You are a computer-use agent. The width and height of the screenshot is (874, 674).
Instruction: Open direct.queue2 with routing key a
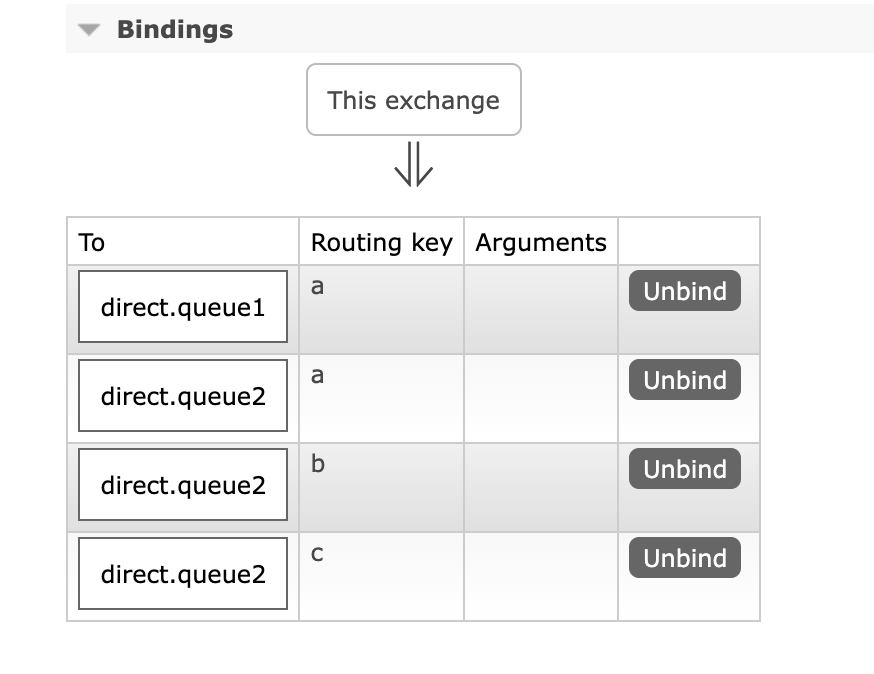tap(183, 396)
